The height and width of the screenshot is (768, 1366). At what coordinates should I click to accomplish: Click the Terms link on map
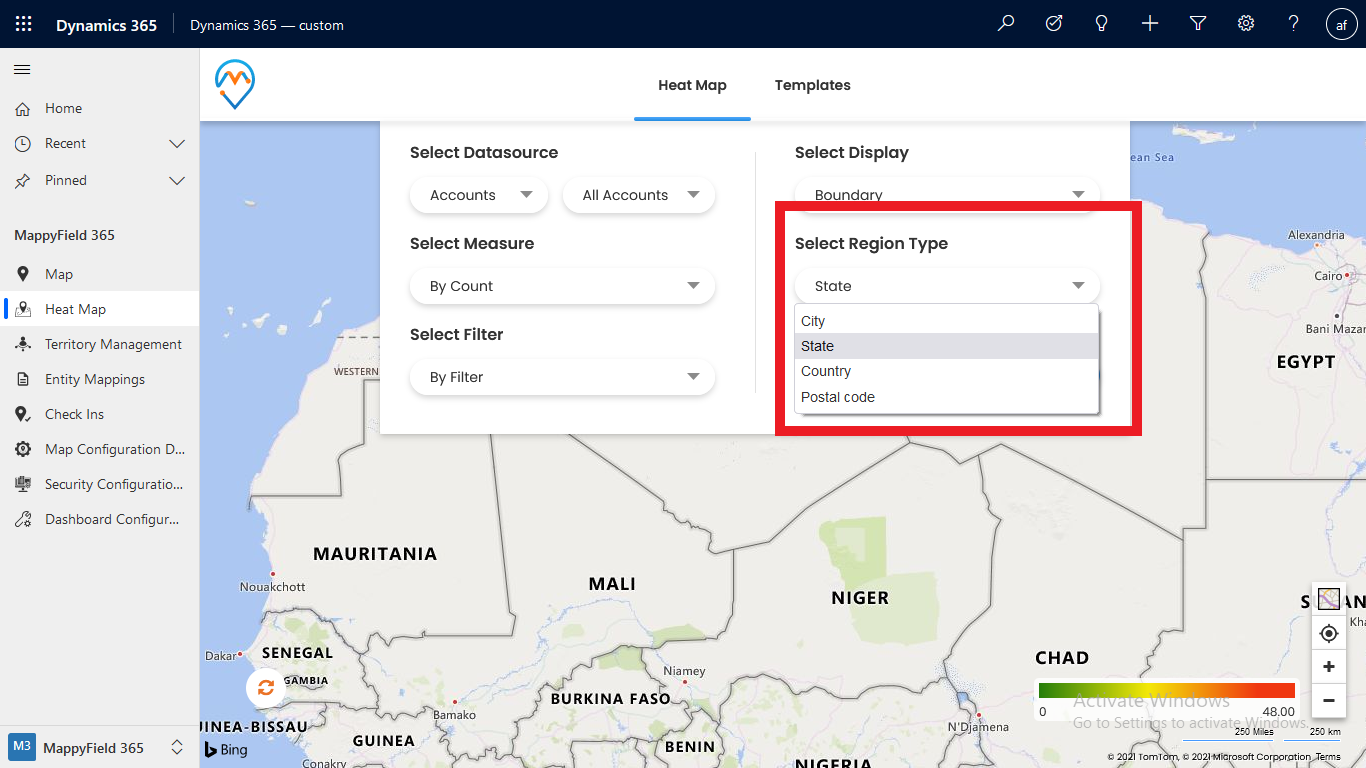pyautogui.click(x=1328, y=757)
